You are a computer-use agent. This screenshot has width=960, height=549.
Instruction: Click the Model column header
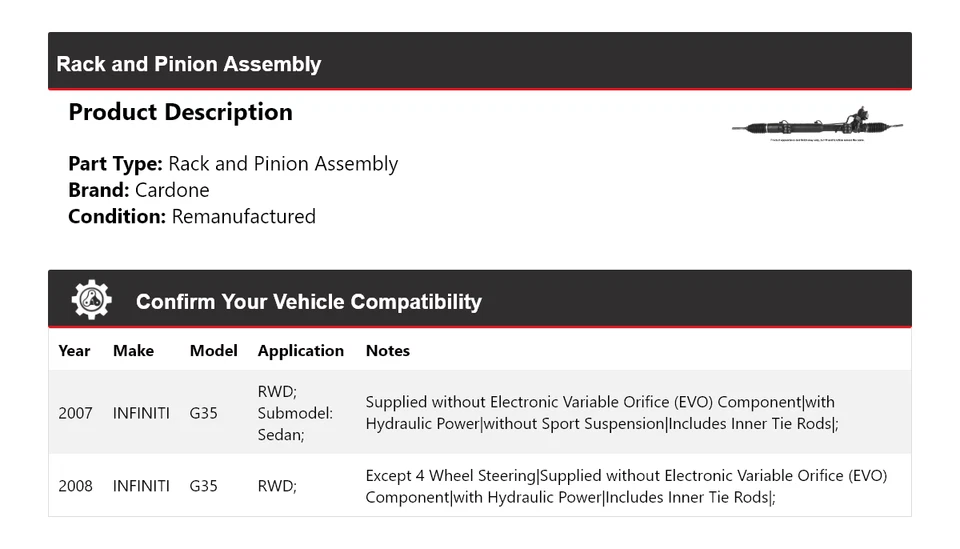pos(213,351)
